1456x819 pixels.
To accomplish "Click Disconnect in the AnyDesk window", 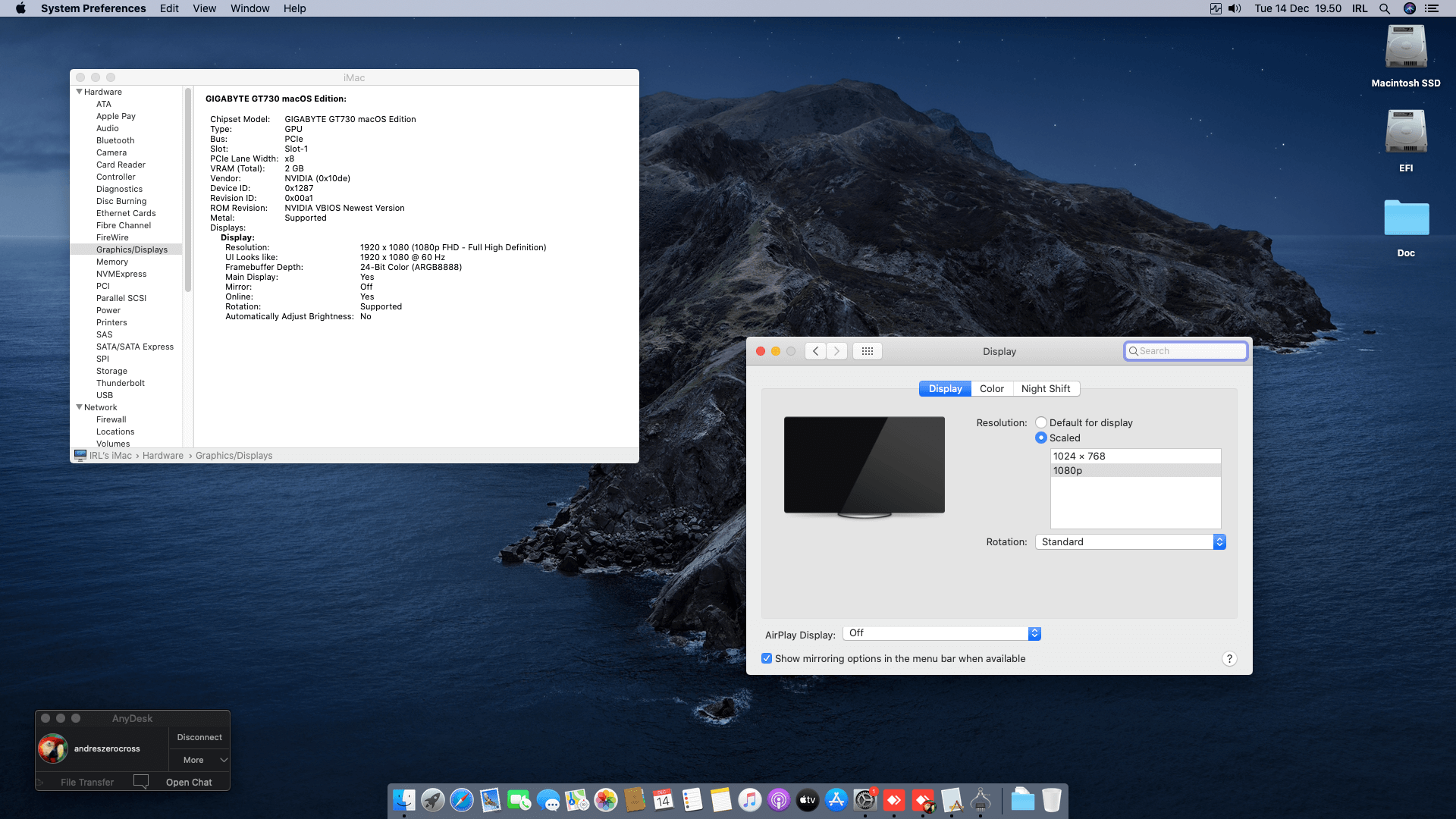I will (199, 736).
